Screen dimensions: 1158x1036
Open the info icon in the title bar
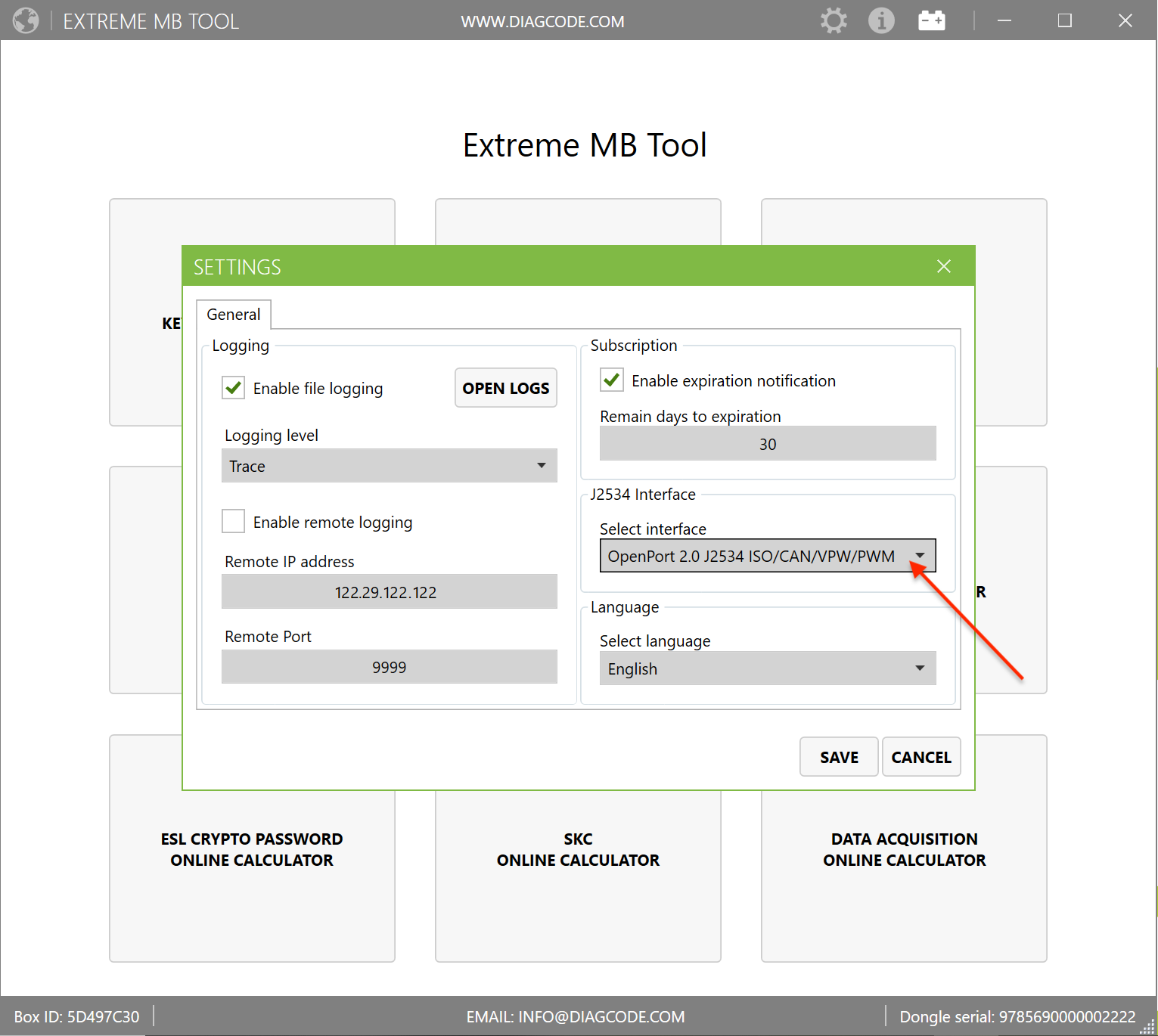click(881, 20)
